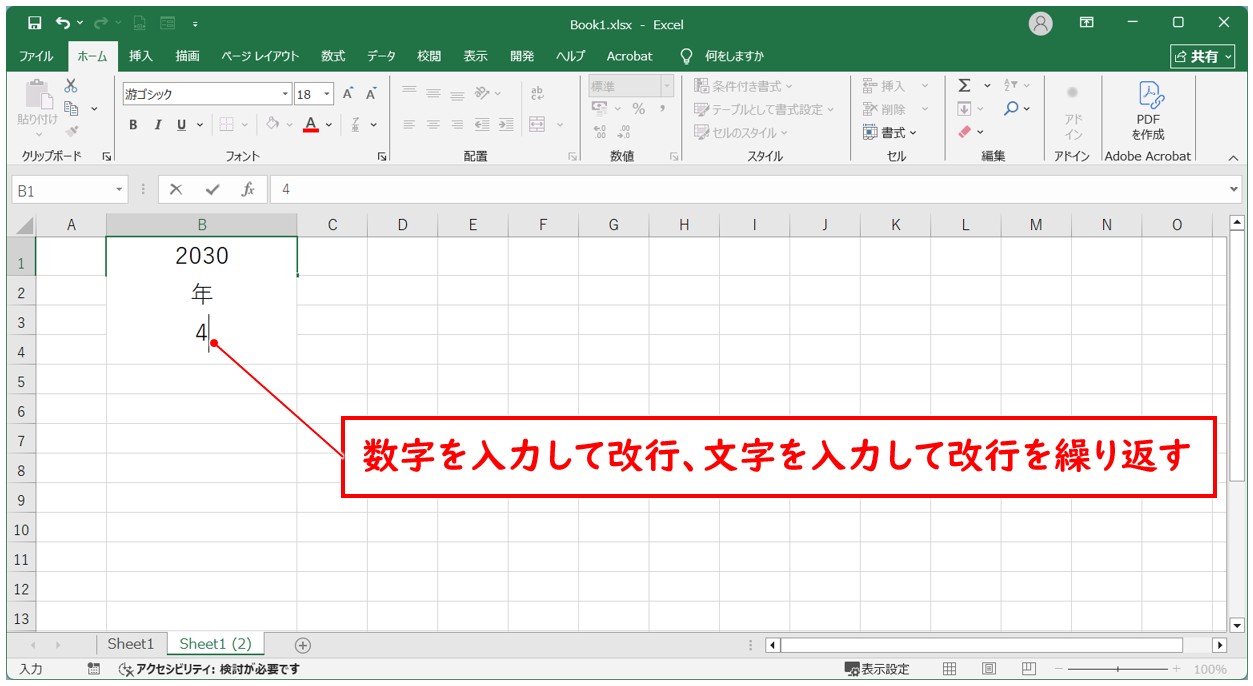Open the ファイル tab
Viewport: 1253px width, 686px height.
click(x=37, y=56)
